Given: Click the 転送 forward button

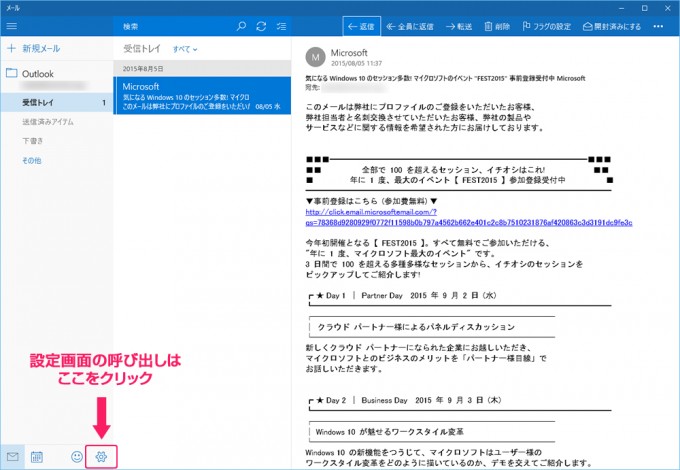Looking at the screenshot, I should (459, 26).
